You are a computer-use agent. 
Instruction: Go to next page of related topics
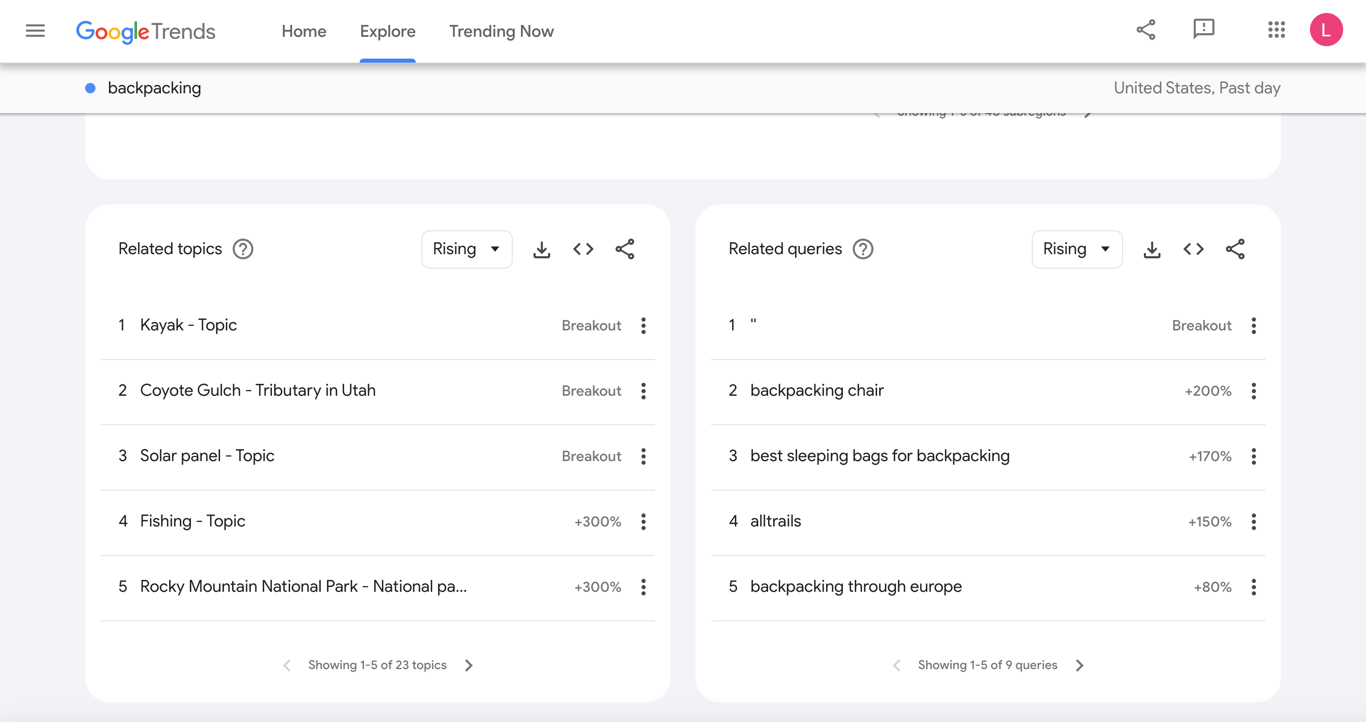pyautogui.click(x=468, y=664)
